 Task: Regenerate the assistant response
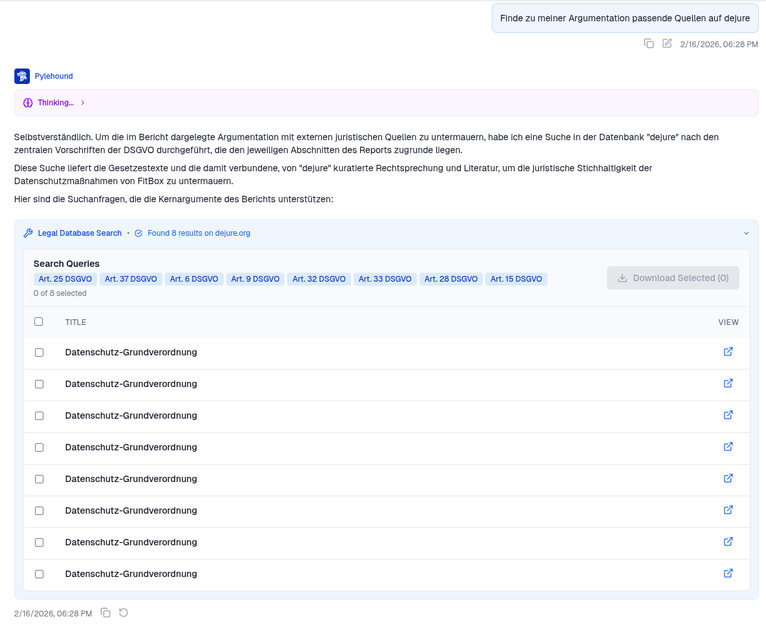click(124, 613)
